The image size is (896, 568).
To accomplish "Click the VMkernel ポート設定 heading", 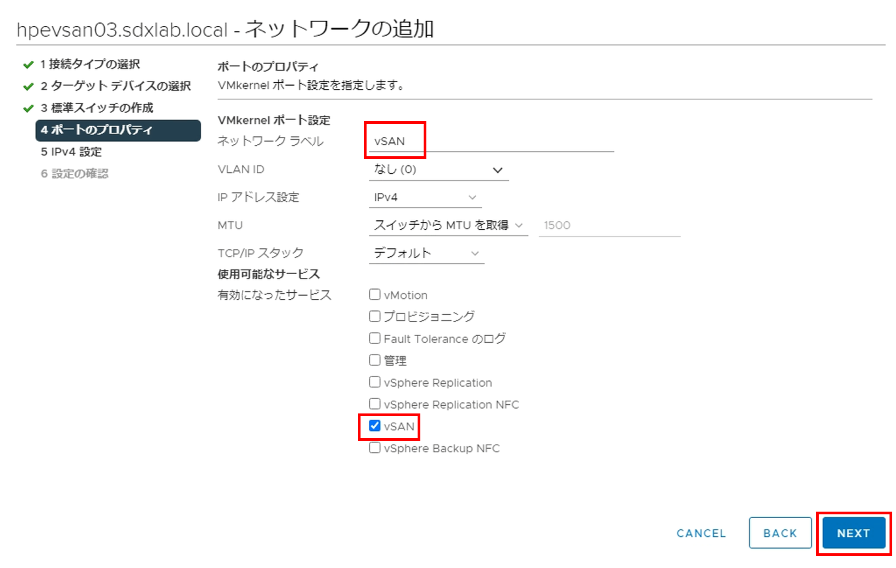I will 274,120.
